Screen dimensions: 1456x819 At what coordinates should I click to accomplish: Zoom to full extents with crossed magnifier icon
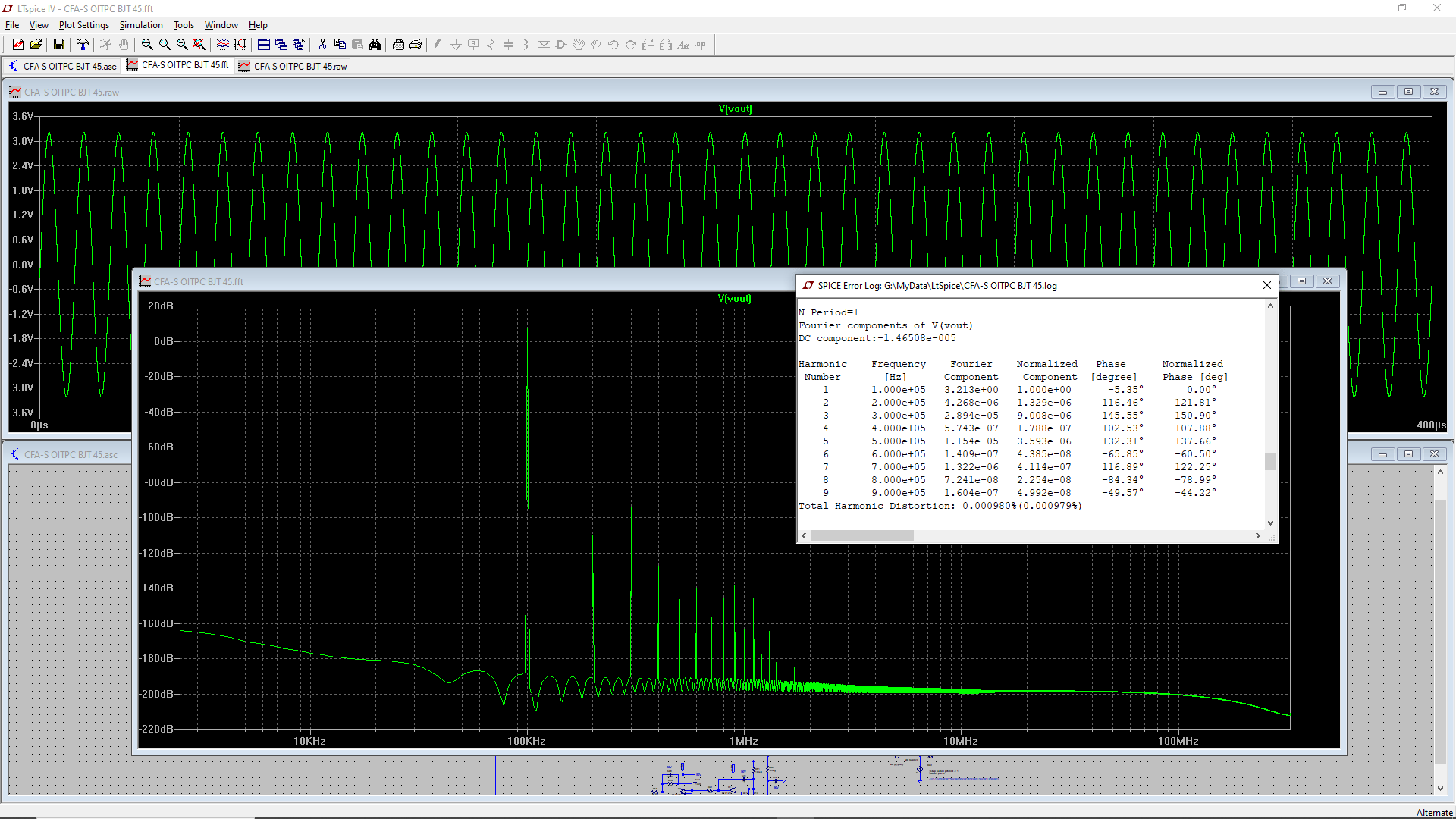pyautogui.click(x=199, y=45)
